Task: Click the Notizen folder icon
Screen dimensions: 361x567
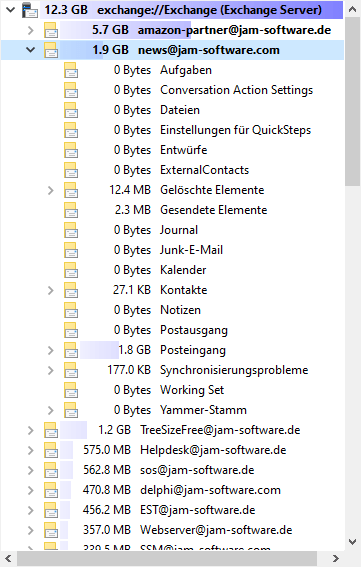Action: [x=71, y=310]
